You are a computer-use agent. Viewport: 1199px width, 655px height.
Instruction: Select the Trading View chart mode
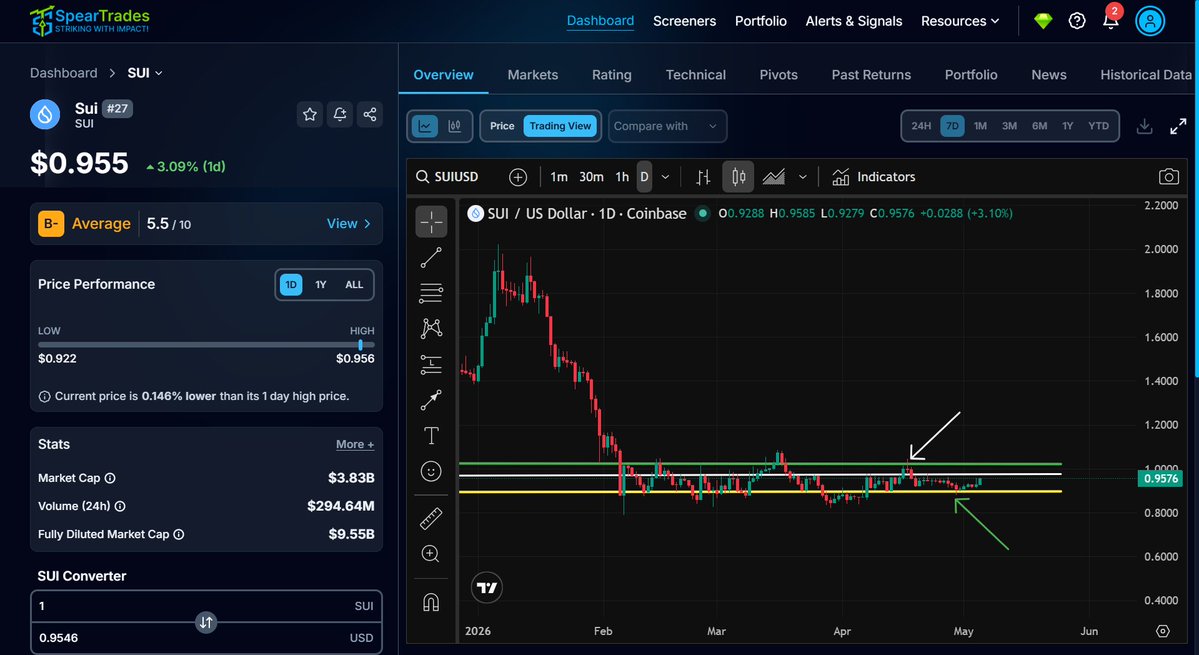click(x=561, y=126)
